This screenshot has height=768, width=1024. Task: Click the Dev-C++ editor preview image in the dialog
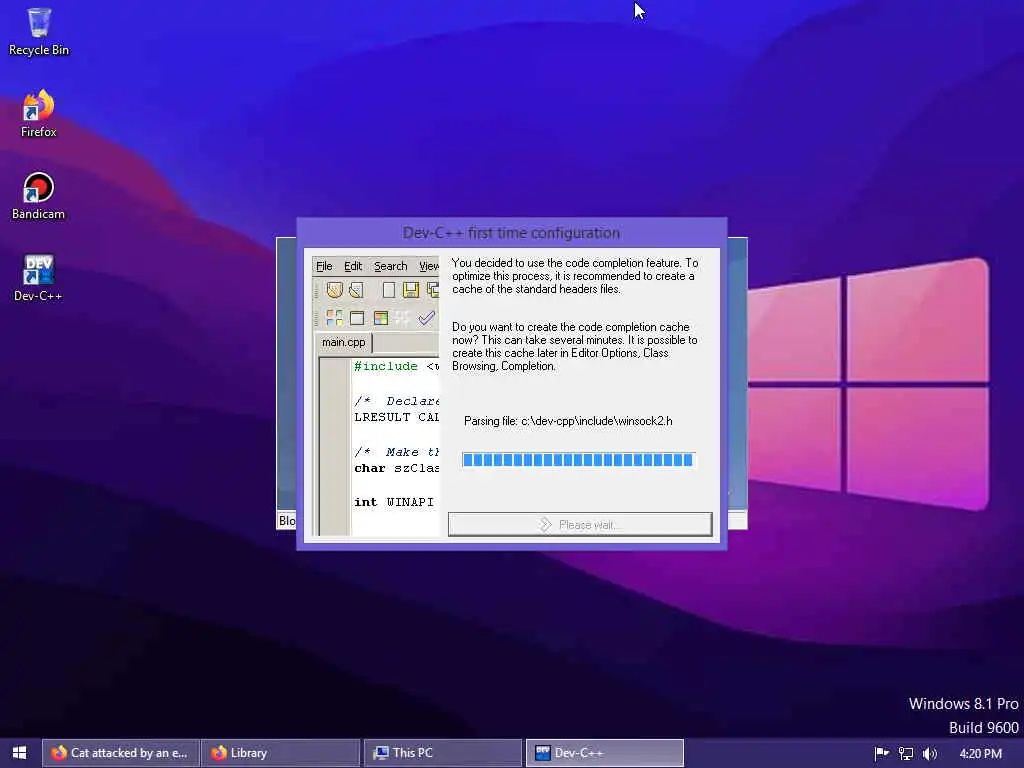pyautogui.click(x=376, y=396)
